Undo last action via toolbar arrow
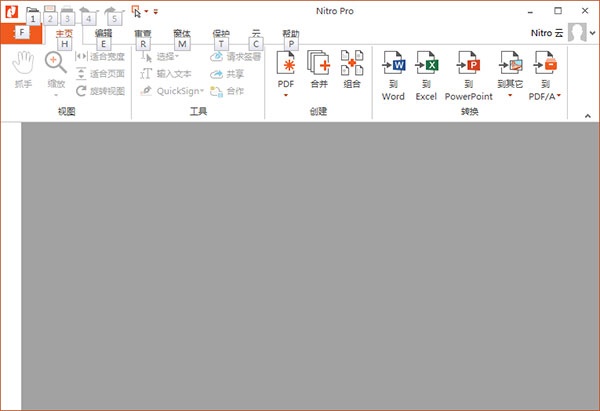 pyautogui.click(x=85, y=10)
